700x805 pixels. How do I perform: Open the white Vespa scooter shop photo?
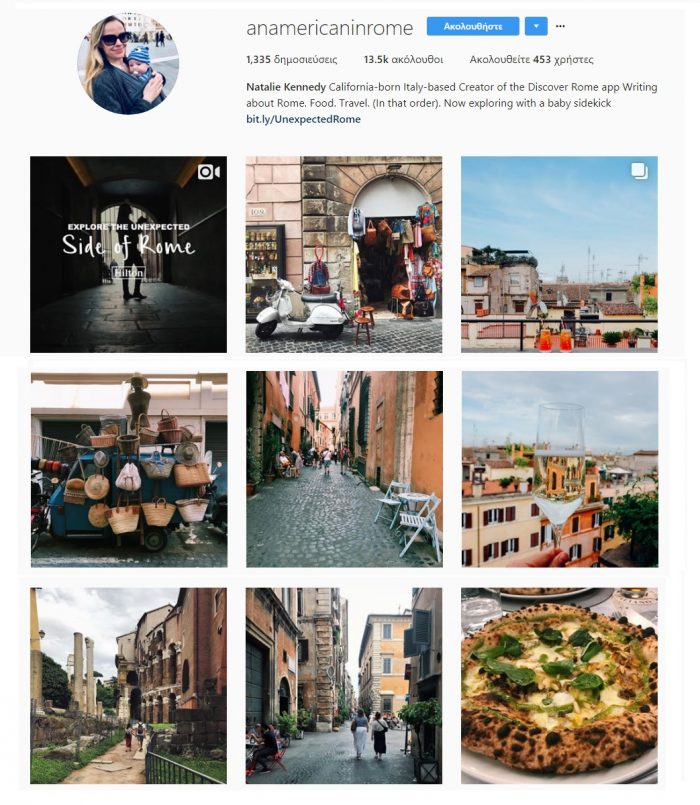[x=344, y=254]
